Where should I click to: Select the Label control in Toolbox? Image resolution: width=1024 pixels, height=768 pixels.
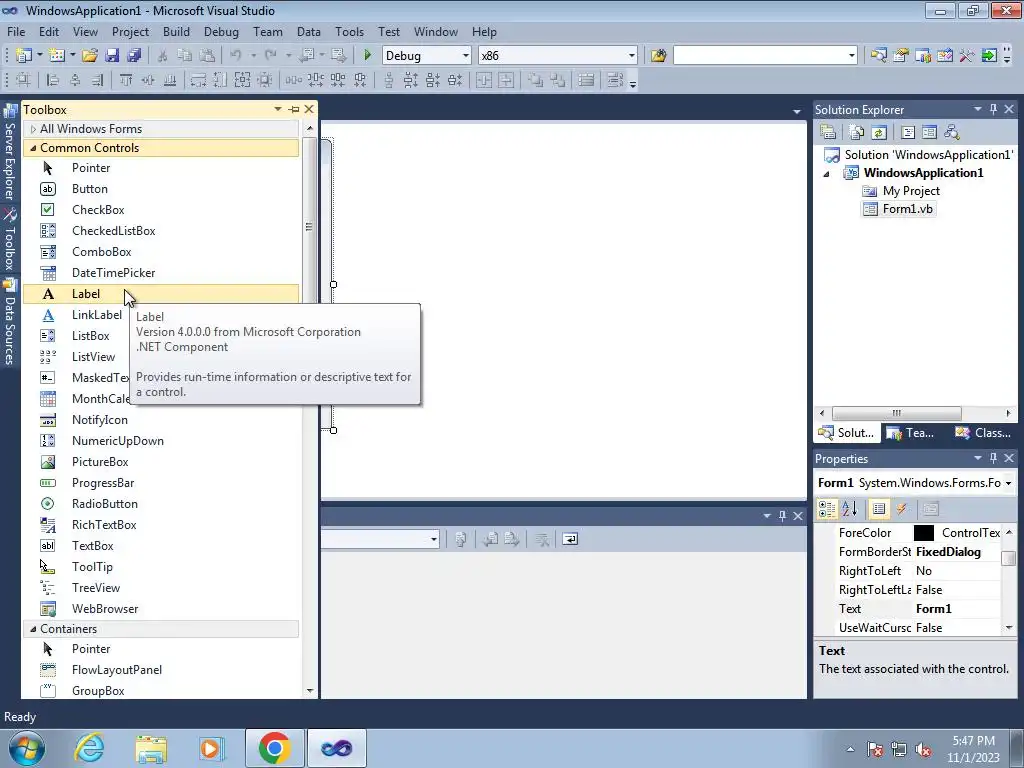(161, 294)
